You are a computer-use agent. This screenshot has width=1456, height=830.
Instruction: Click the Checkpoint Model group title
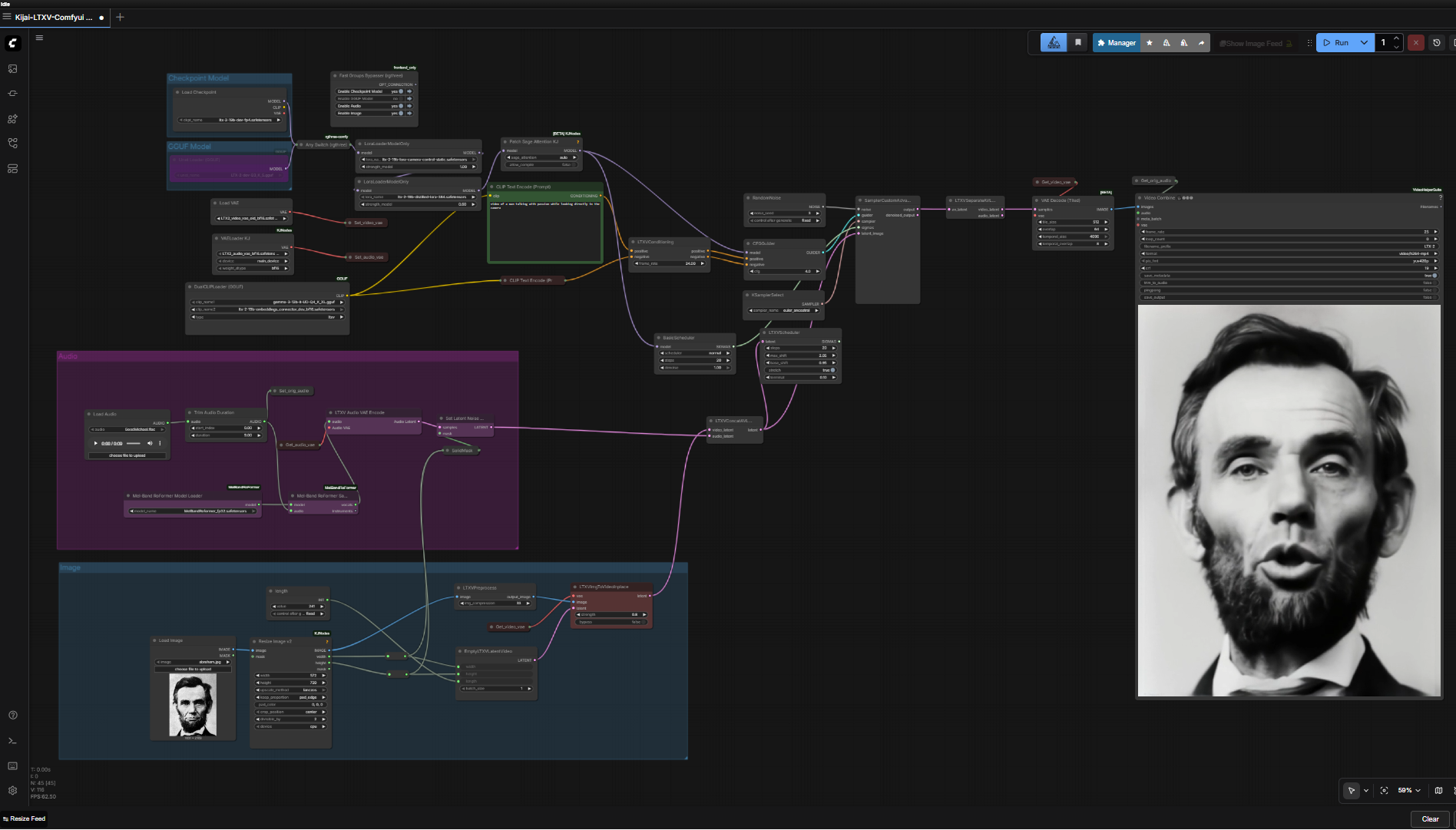point(199,78)
